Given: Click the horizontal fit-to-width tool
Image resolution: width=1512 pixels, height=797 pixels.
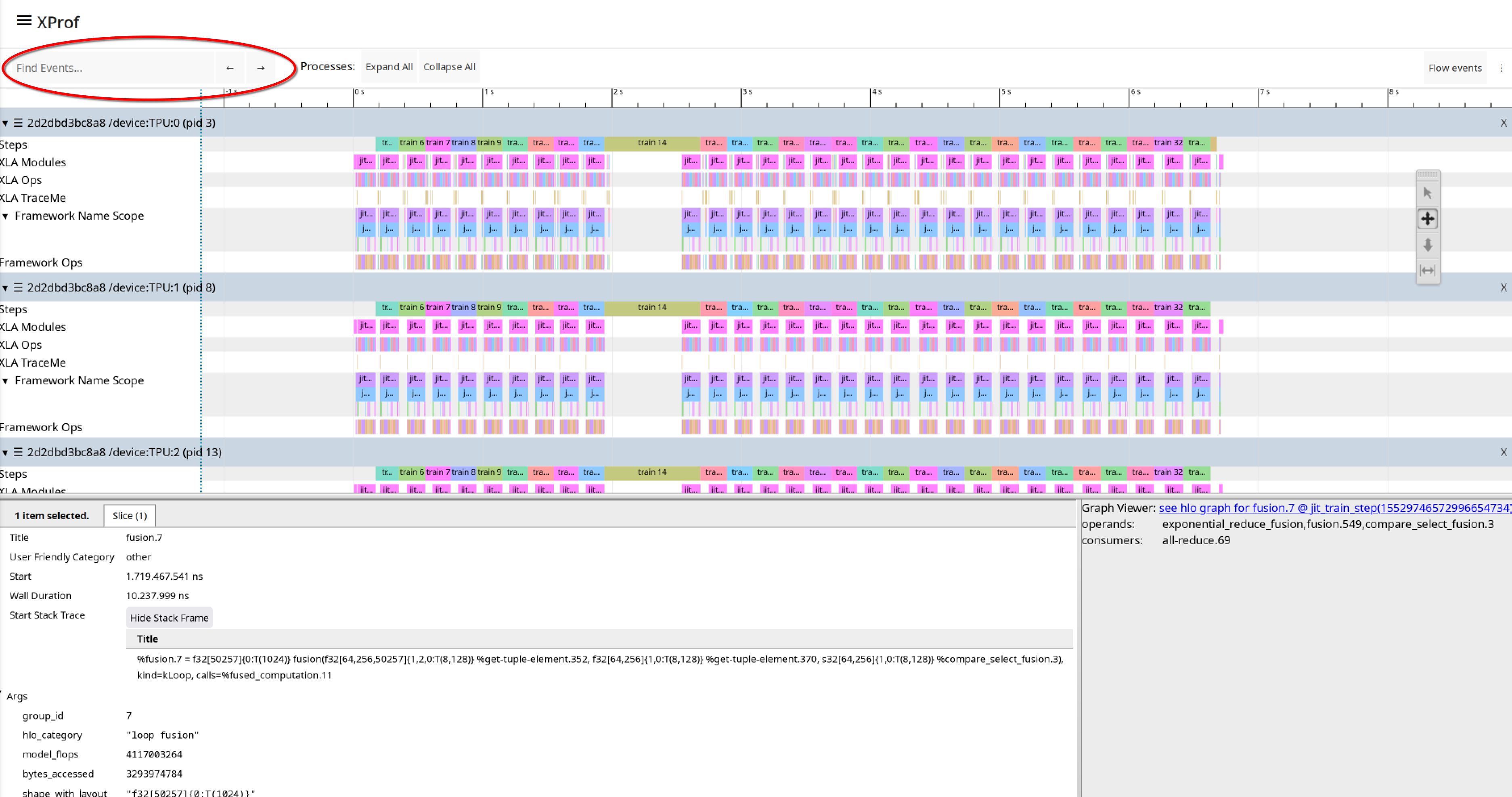Looking at the screenshot, I should (1428, 270).
